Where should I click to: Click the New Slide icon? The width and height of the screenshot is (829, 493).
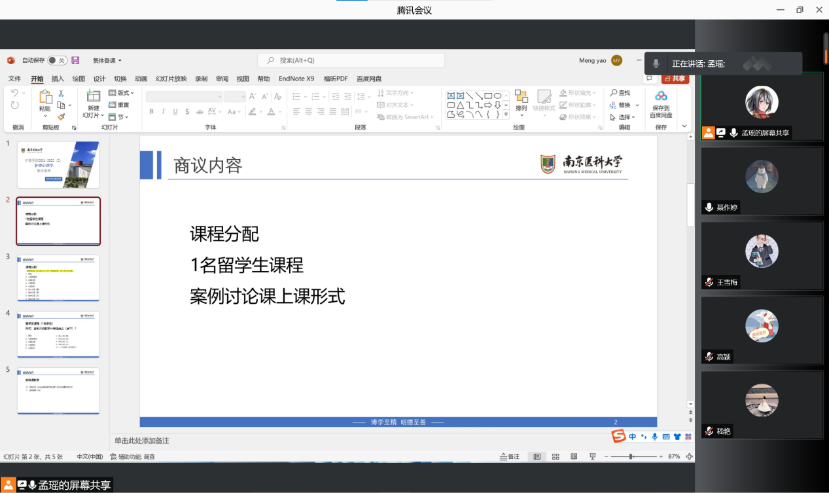[x=92, y=101]
